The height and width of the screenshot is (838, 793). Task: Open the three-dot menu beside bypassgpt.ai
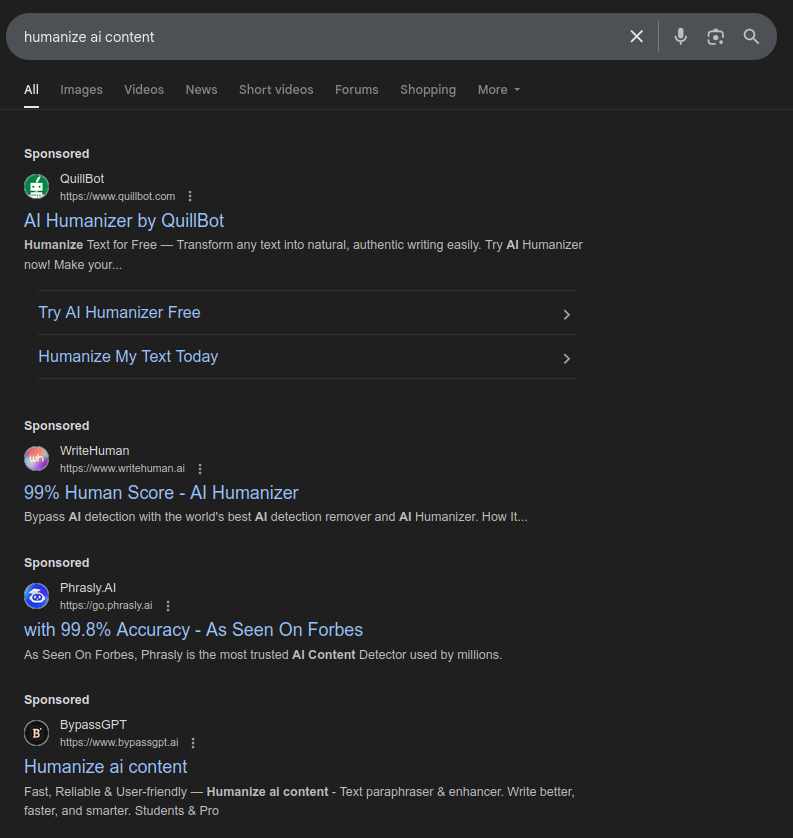click(x=193, y=743)
